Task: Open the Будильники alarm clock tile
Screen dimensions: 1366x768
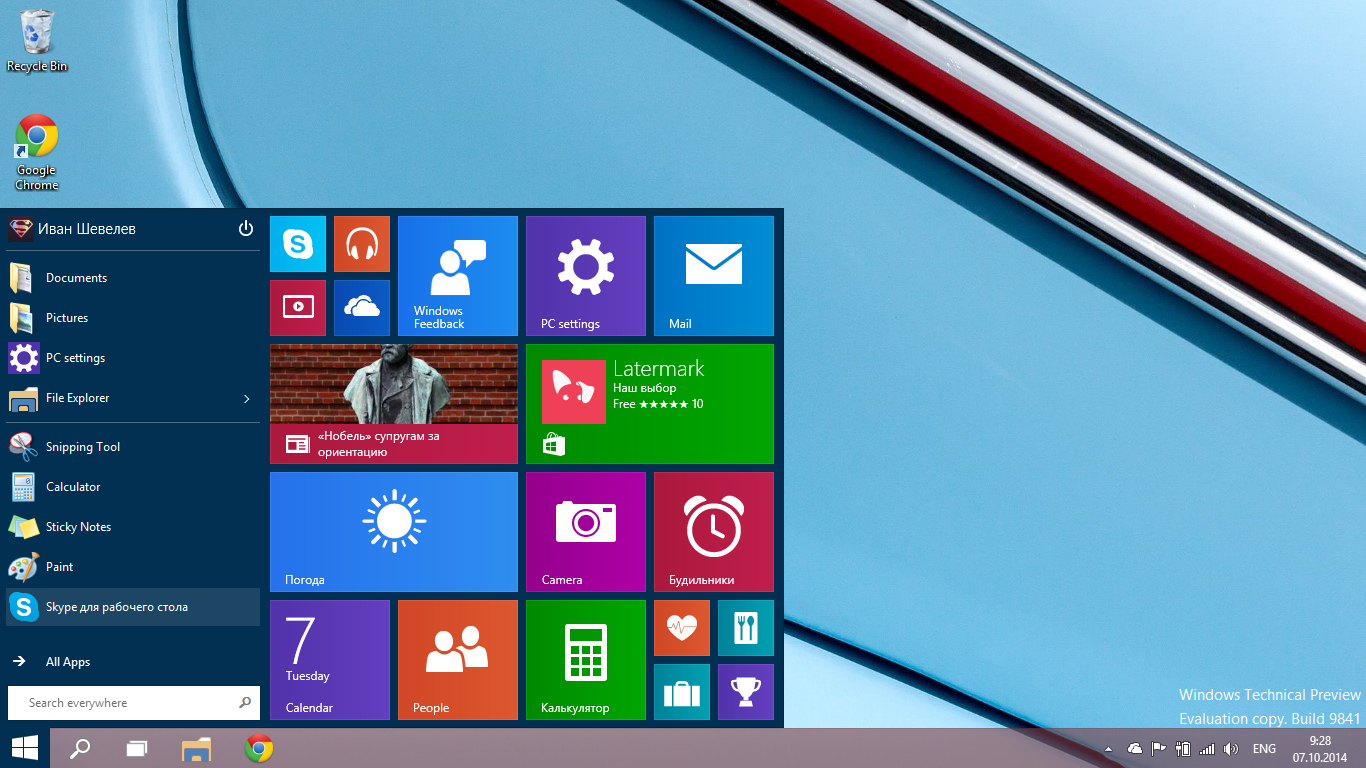Action: 713,531
